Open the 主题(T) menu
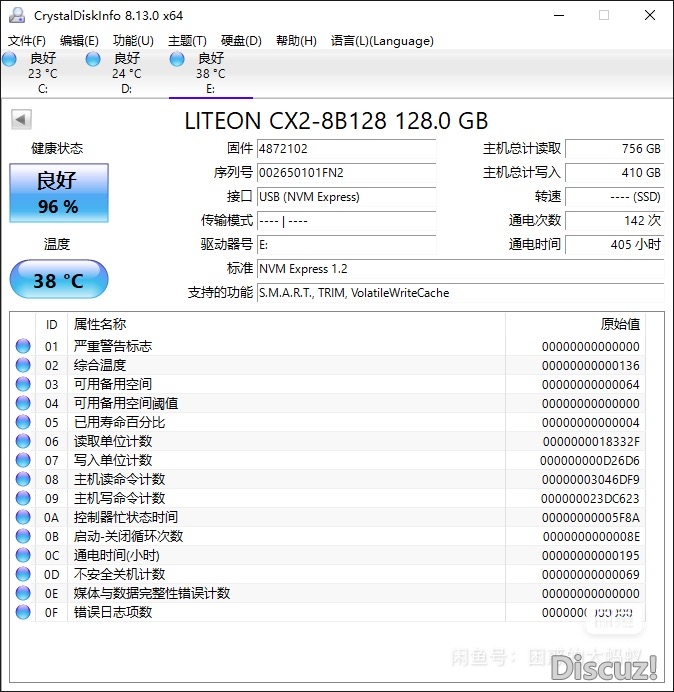Image resolution: width=674 pixels, height=692 pixels. (x=187, y=41)
